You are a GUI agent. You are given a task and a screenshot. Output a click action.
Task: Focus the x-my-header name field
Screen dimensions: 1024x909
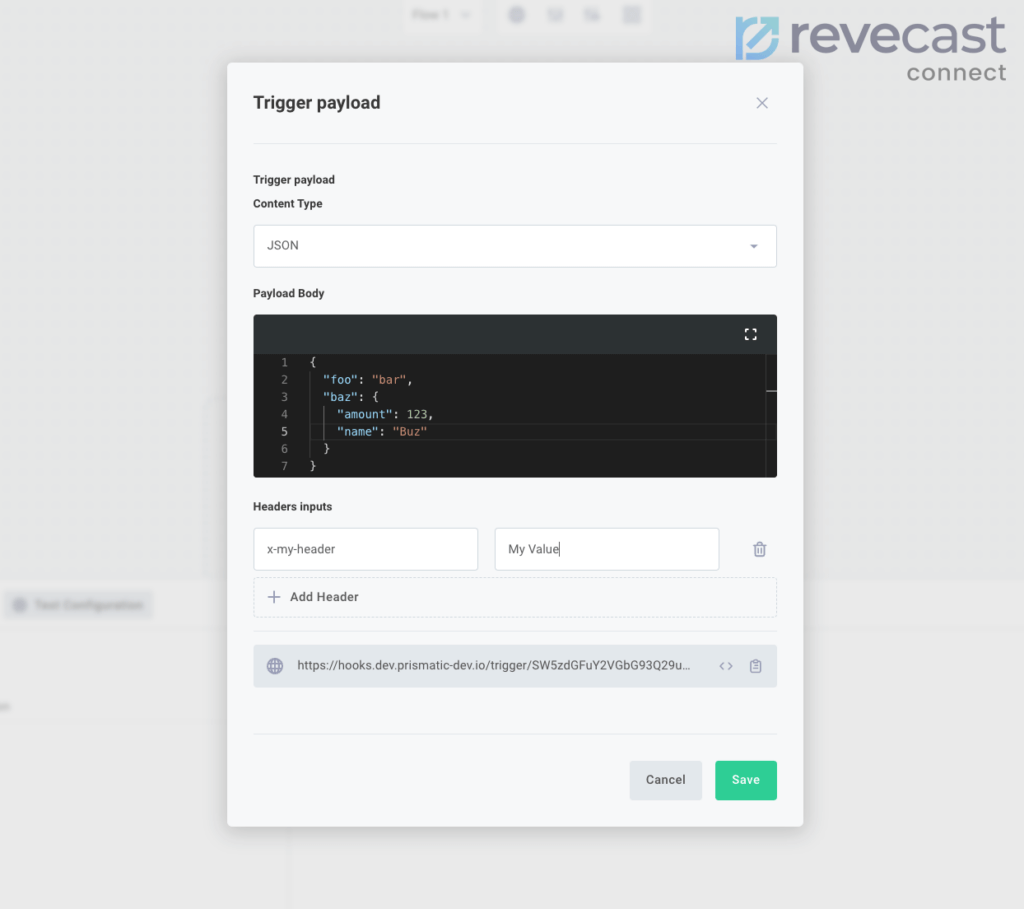tap(365, 549)
